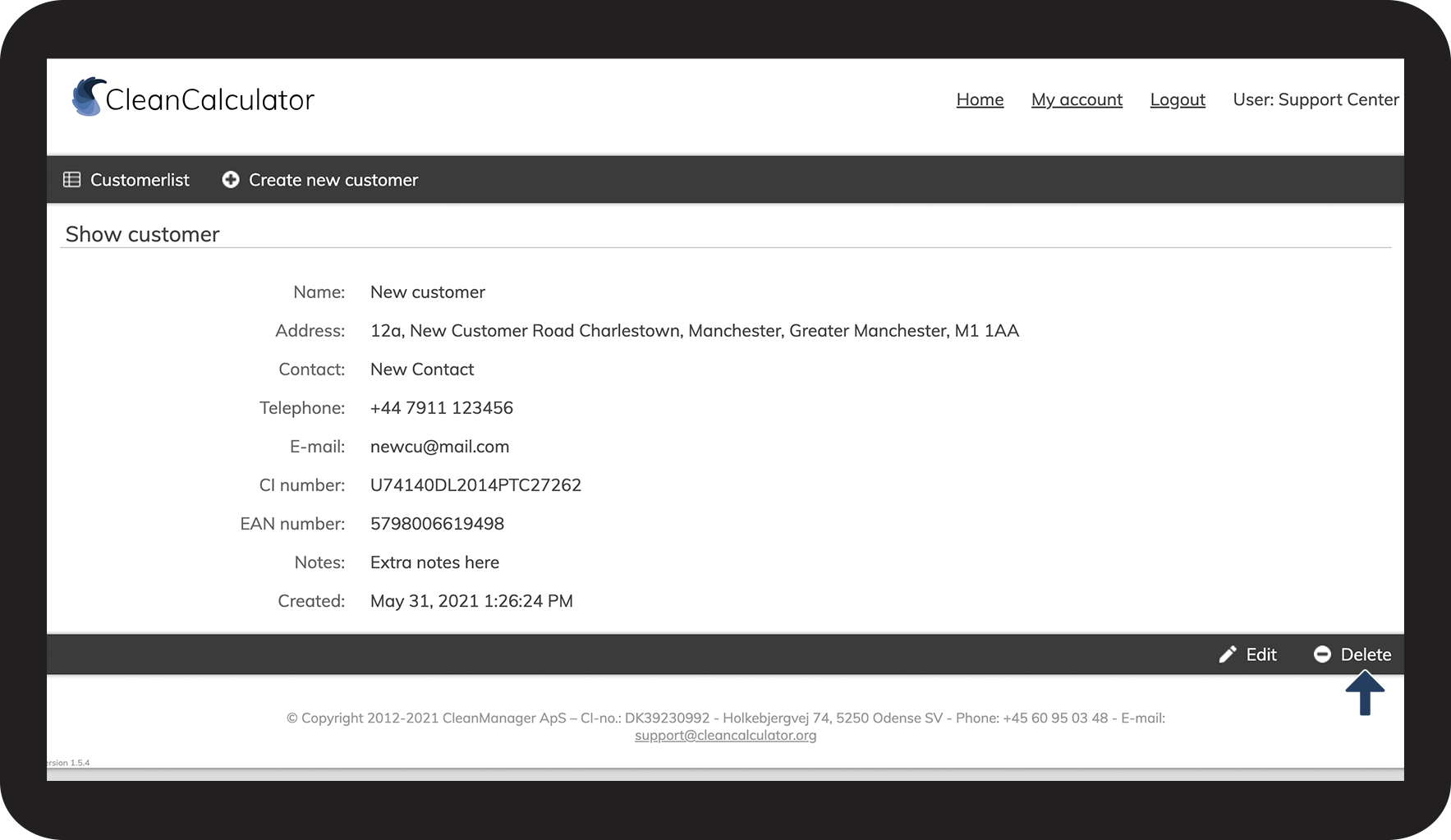Click the pencil icon next to Edit
The height and width of the screenshot is (840, 1451).
(1228, 654)
